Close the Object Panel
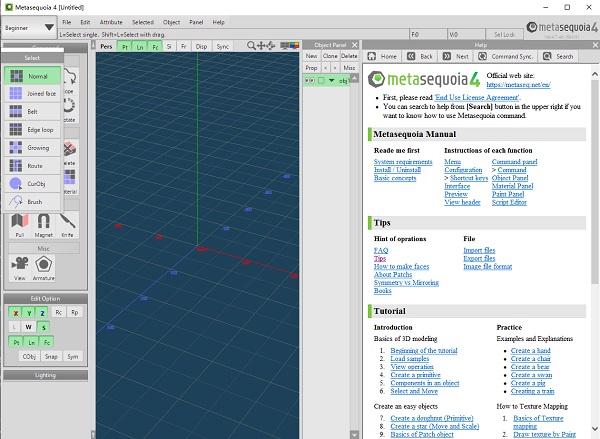The height and width of the screenshot is (439, 600). point(354,45)
